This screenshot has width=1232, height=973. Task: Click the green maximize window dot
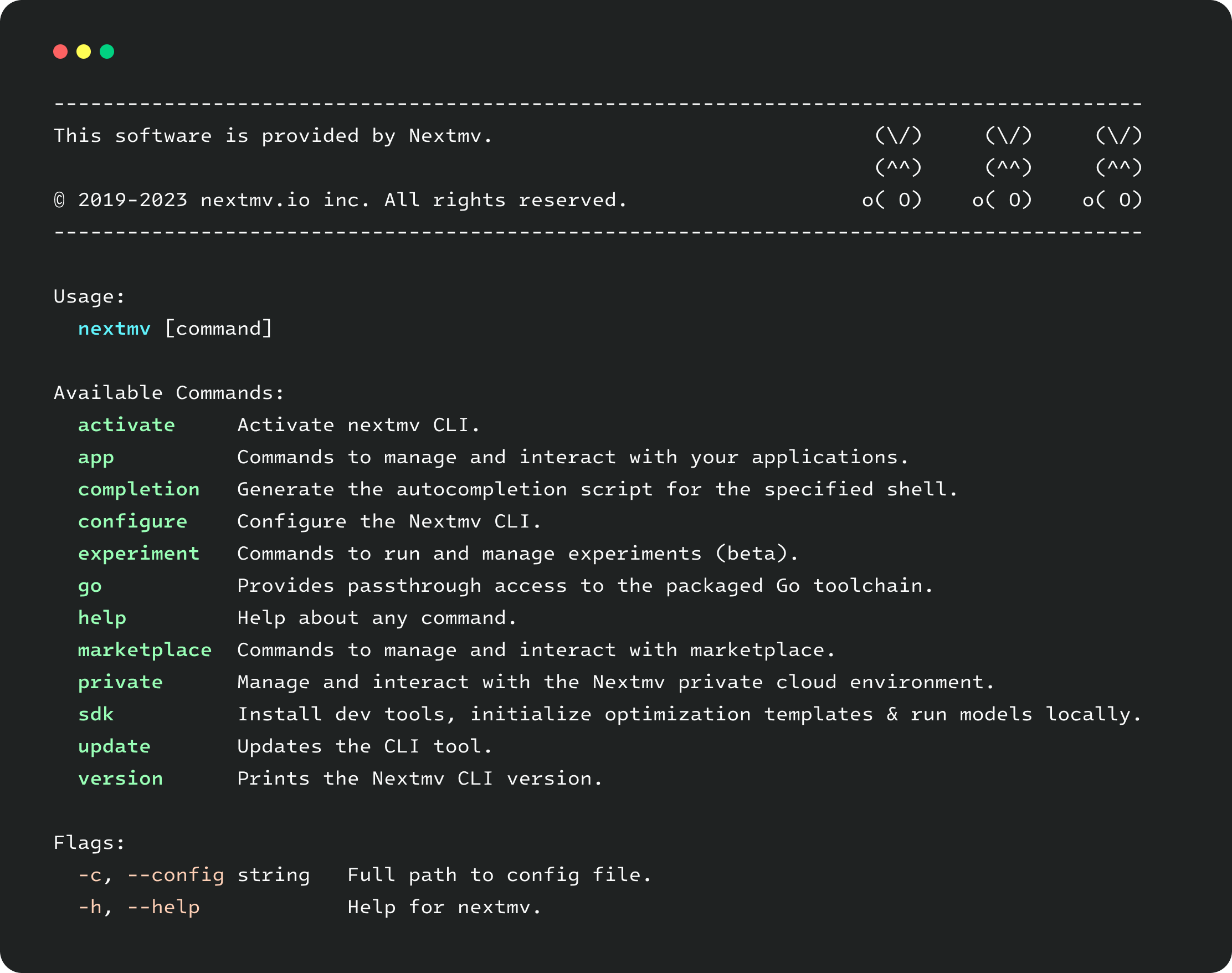point(107,52)
